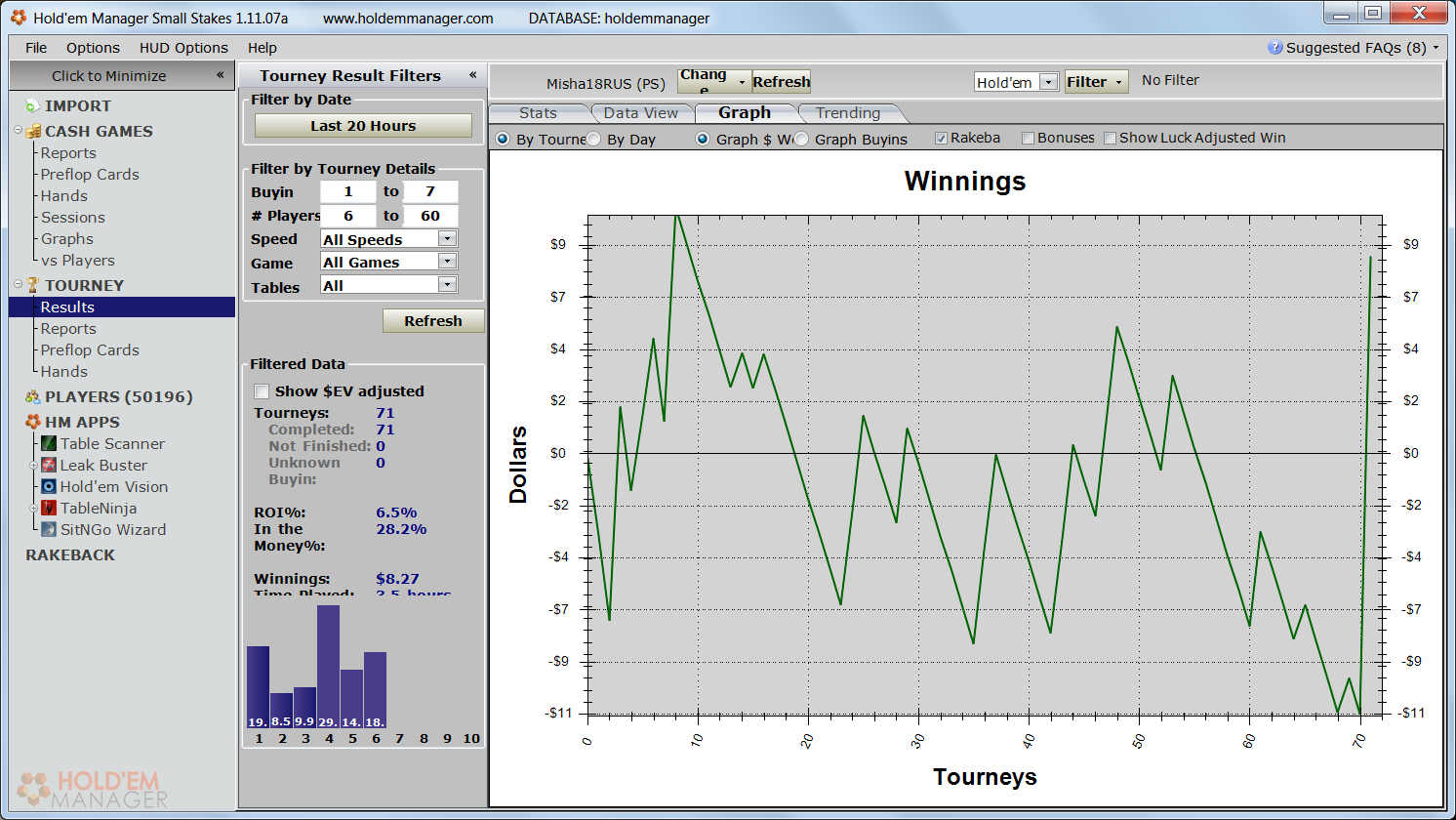Viewport: 1456px width, 820px height.
Task: Open the HUD Options menu
Action: [x=183, y=48]
